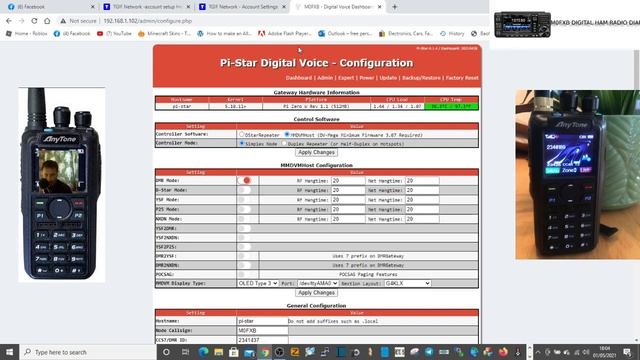Toggle the NXDN Mode switch
Viewport: 640px width, 360px height.
tap(245, 219)
